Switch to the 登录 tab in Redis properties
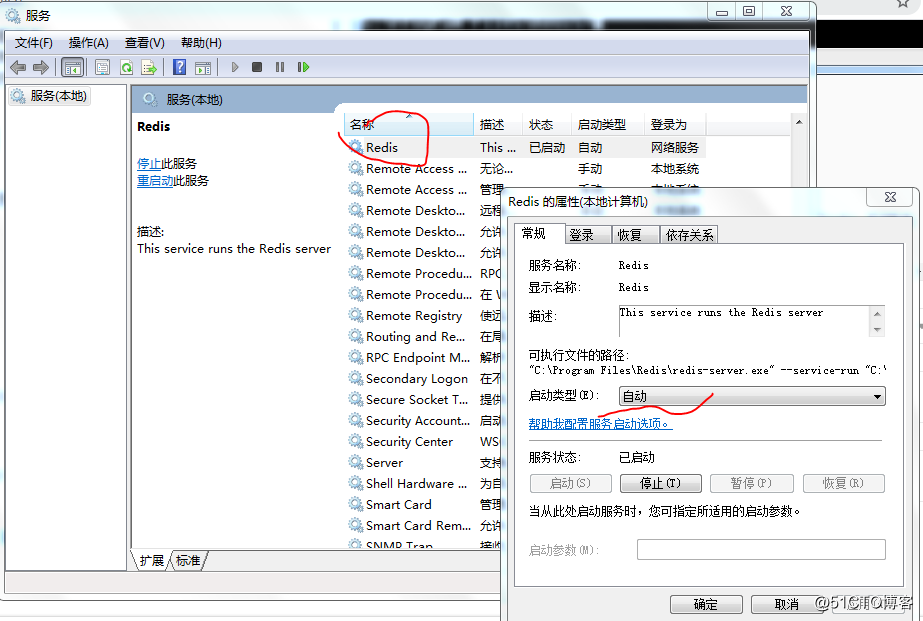This screenshot has width=923, height=621. [x=588, y=235]
